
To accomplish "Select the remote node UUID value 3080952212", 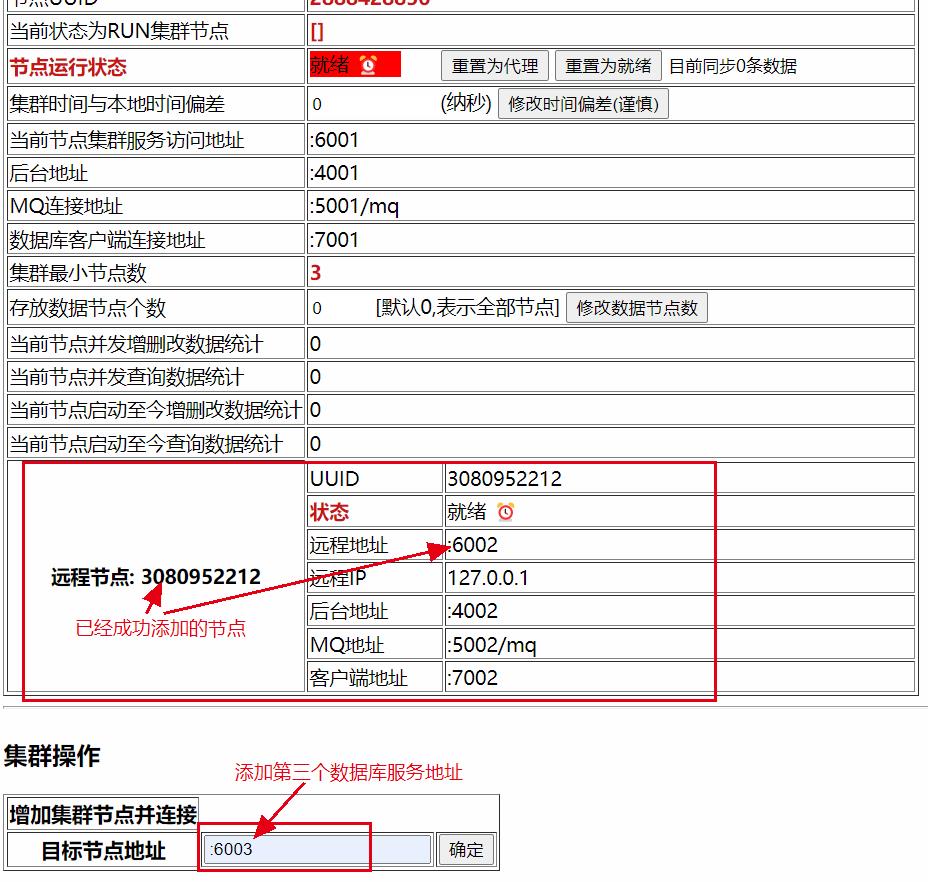I will coord(505,478).
